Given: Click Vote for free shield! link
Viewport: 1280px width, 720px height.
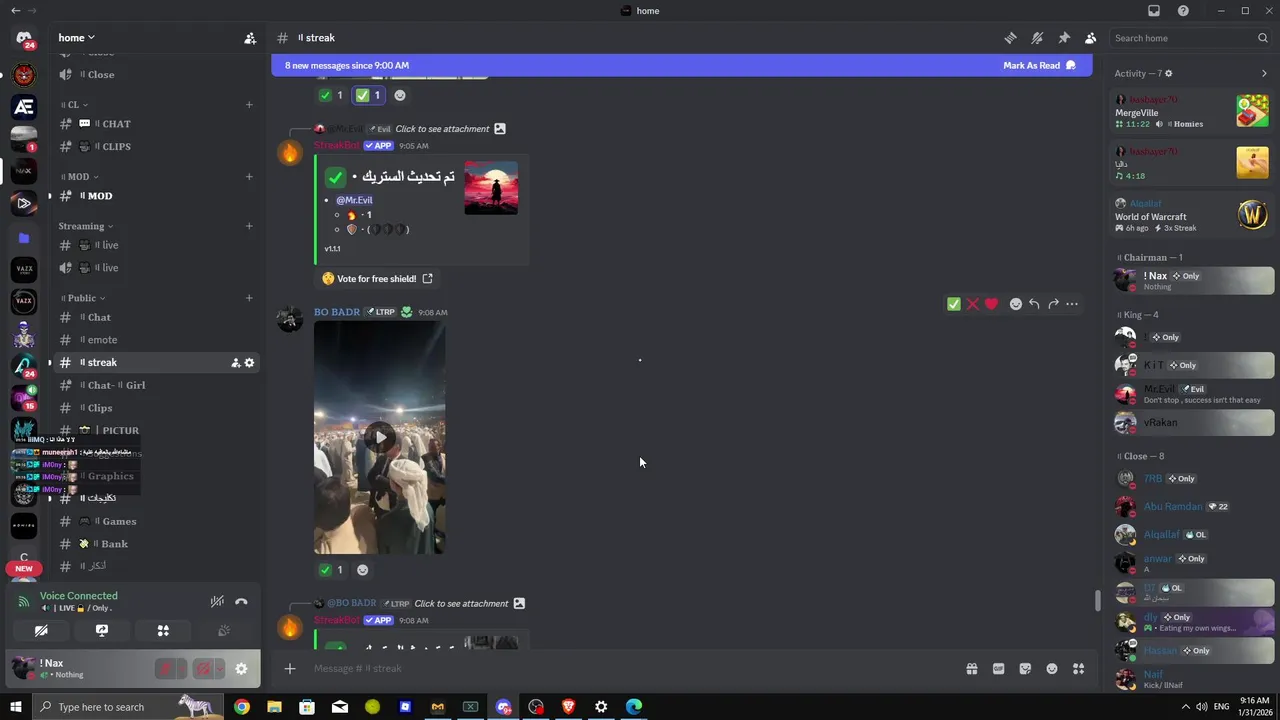Looking at the screenshot, I should click(x=377, y=279).
